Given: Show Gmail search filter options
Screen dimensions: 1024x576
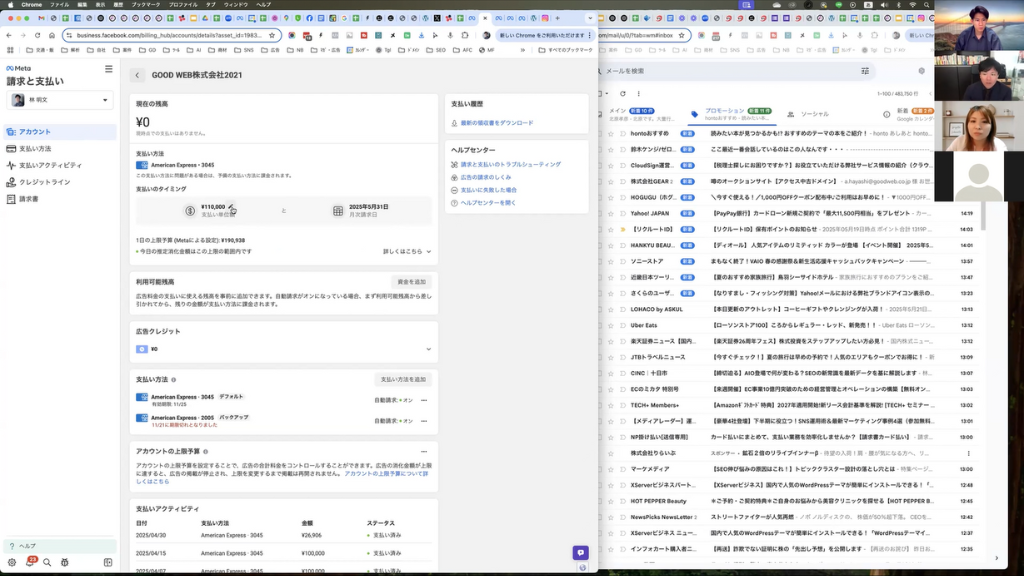Looking at the screenshot, I should coord(865,71).
